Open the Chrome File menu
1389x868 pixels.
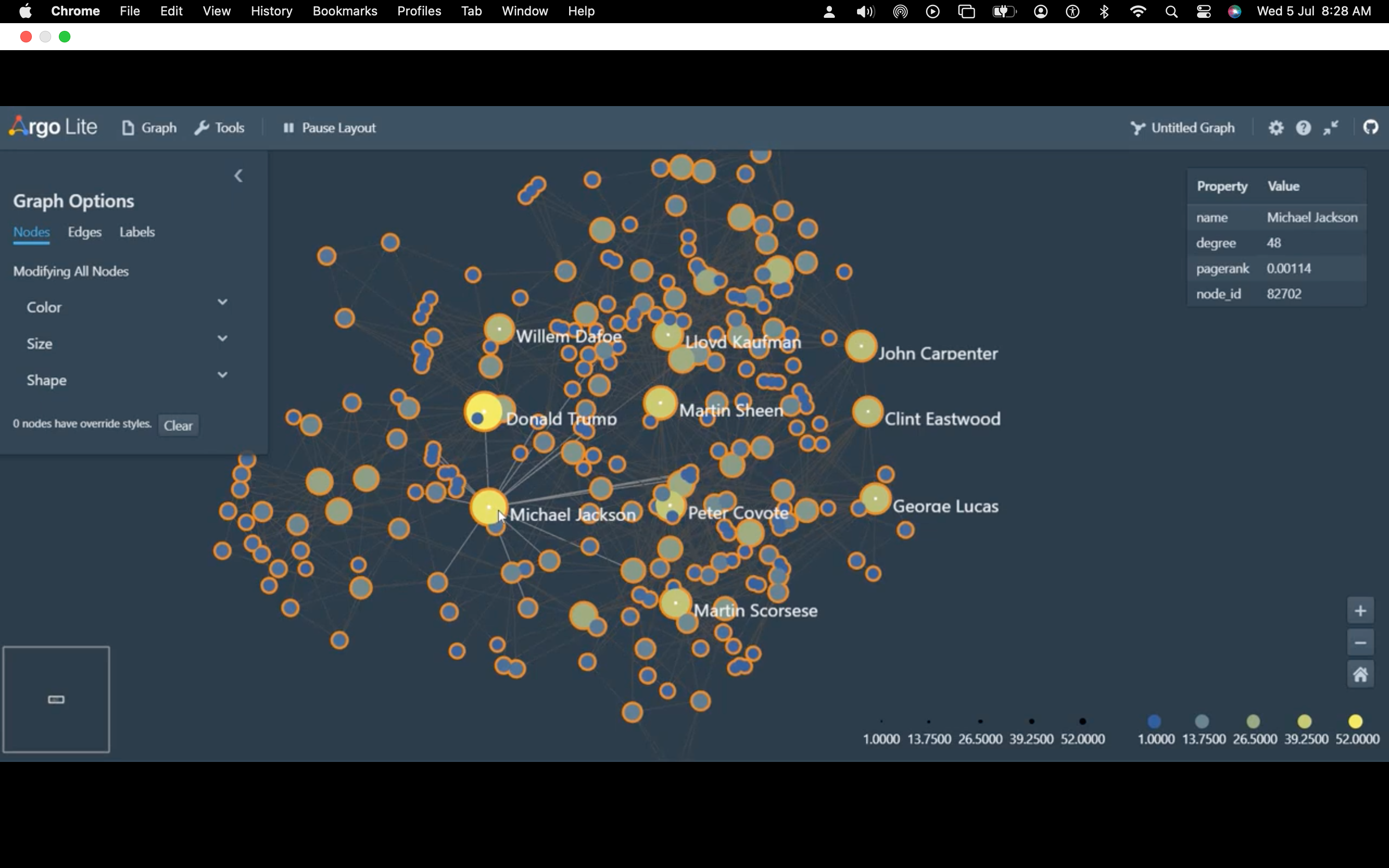tap(130, 11)
